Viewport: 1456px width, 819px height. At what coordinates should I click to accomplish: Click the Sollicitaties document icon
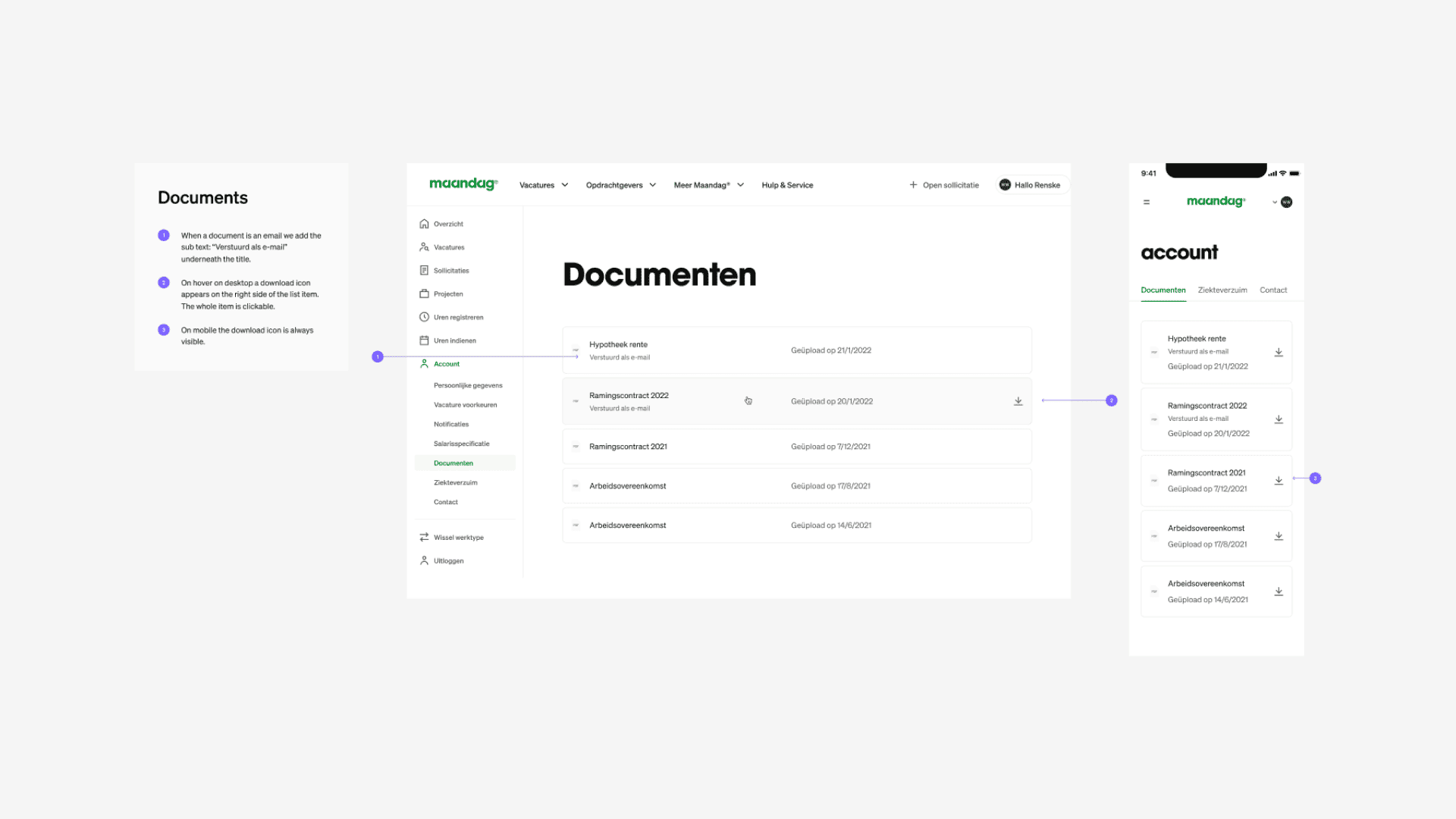pyautogui.click(x=425, y=270)
